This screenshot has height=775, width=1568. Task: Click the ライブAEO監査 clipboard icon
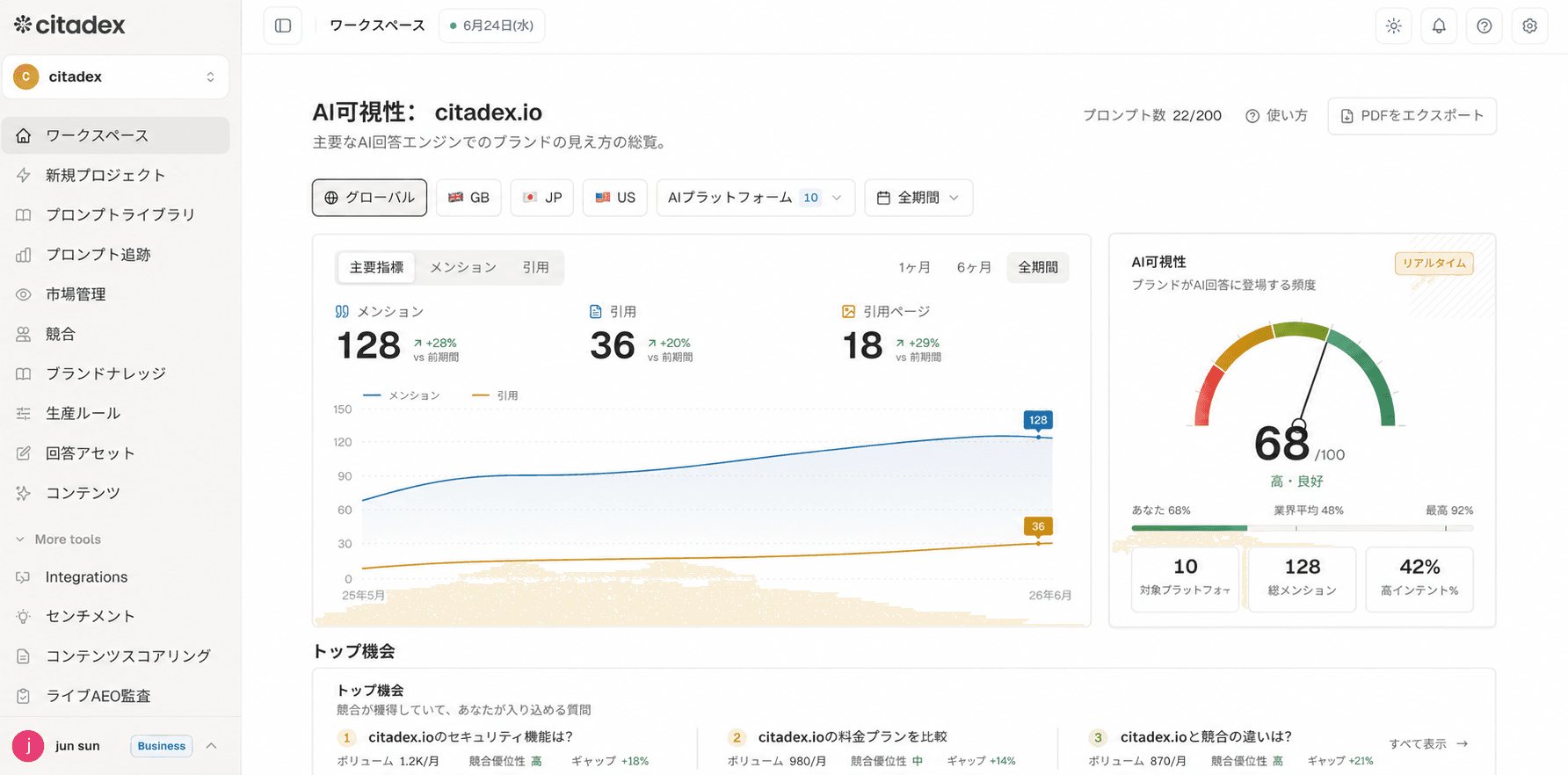(24, 696)
